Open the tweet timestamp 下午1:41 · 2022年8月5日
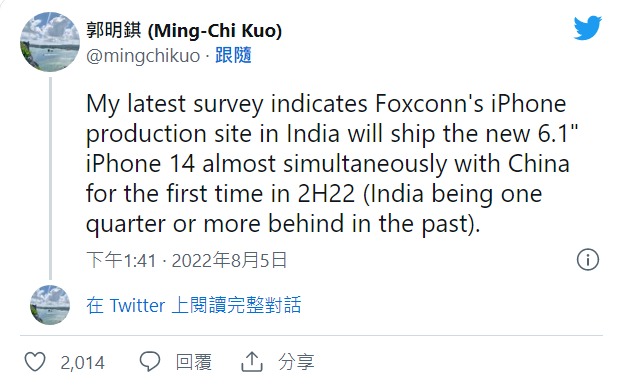 tap(187, 260)
